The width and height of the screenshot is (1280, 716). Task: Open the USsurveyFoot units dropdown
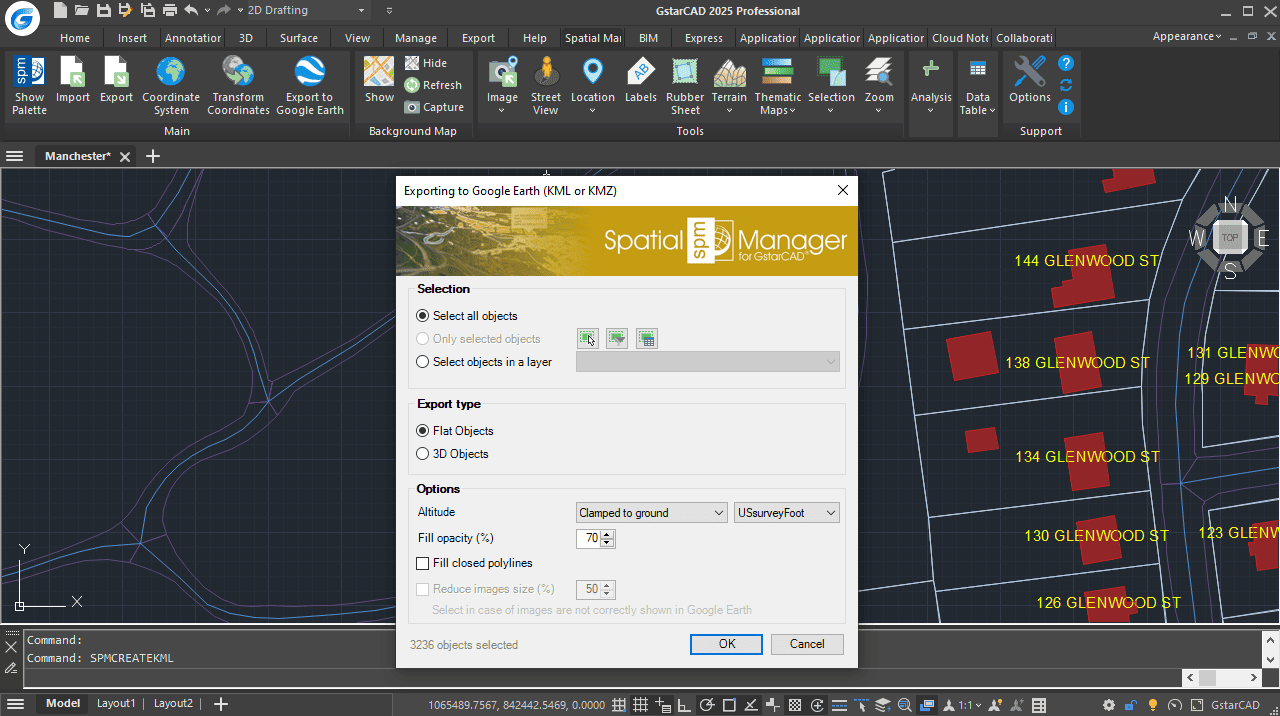pos(787,513)
